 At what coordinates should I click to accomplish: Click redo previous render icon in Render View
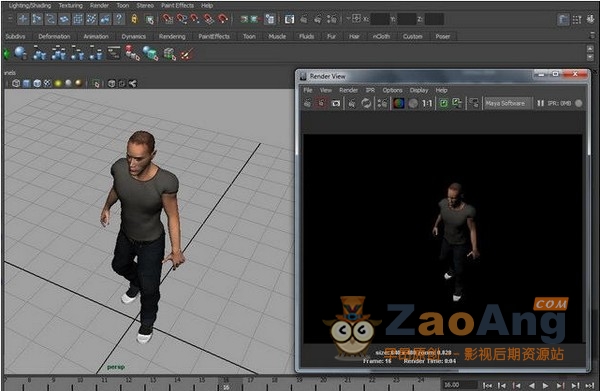click(307, 103)
